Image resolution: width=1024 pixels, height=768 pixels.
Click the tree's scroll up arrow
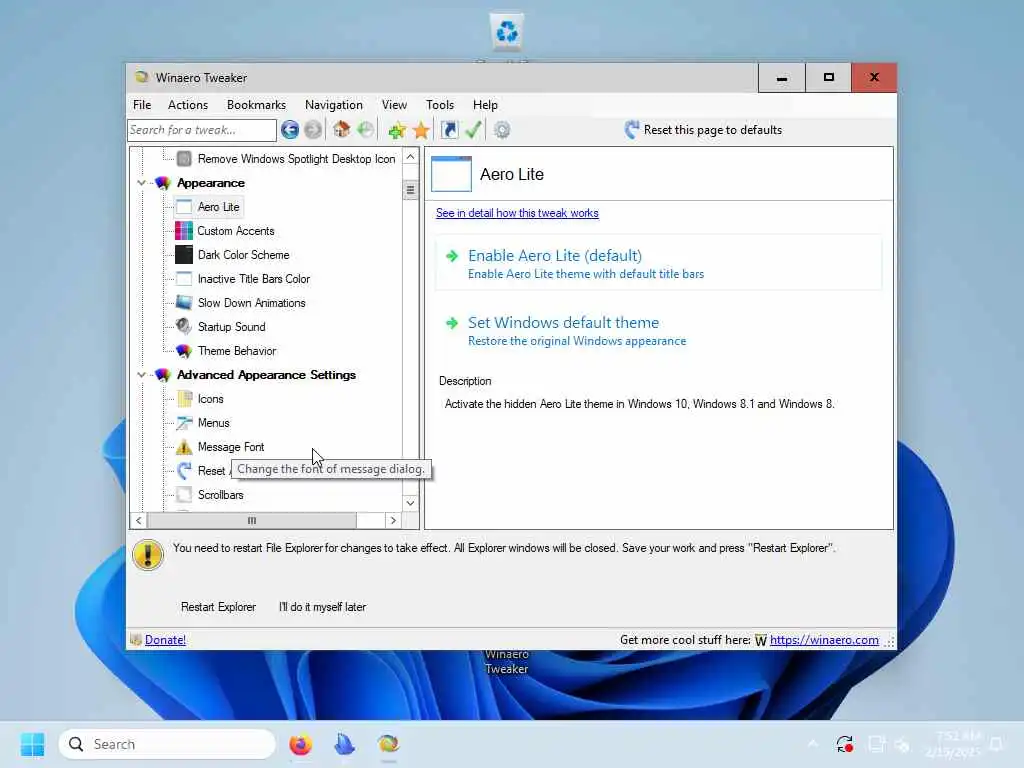(x=410, y=157)
